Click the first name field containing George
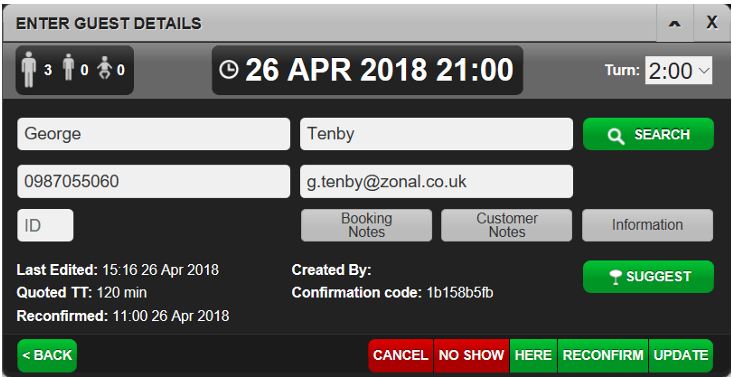 [x=154, y=134]
